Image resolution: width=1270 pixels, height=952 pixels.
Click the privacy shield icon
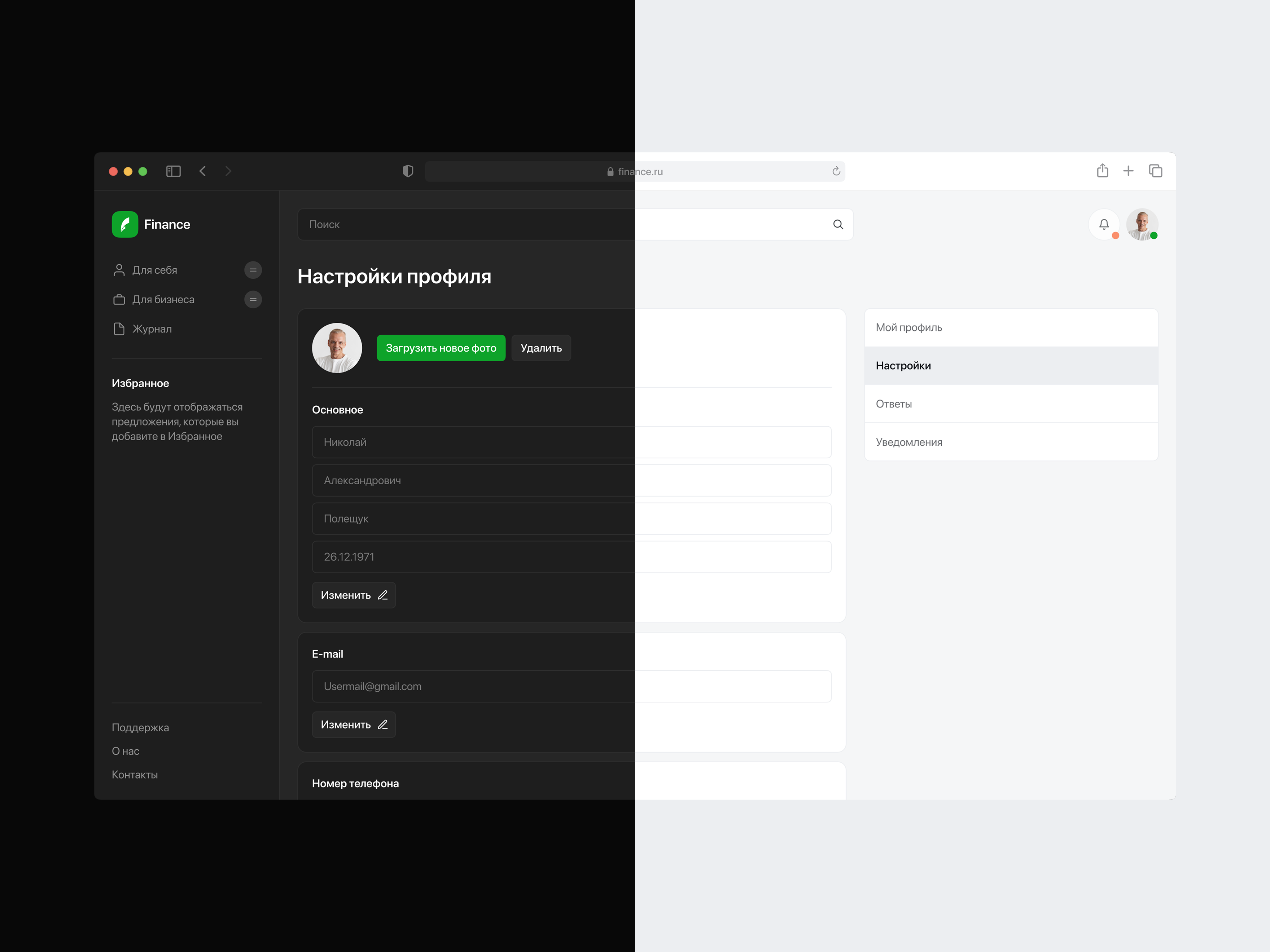(408, 171)
